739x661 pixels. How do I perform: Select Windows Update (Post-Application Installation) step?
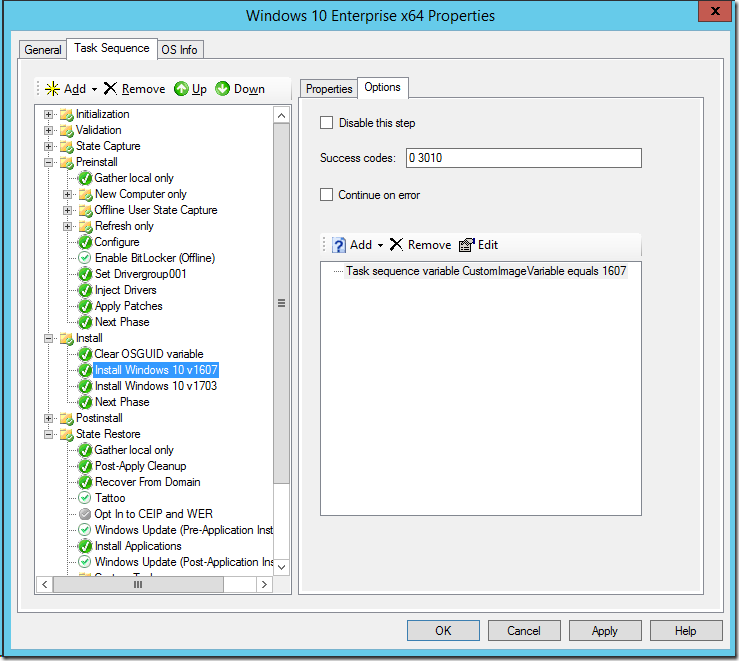point(184,562)
